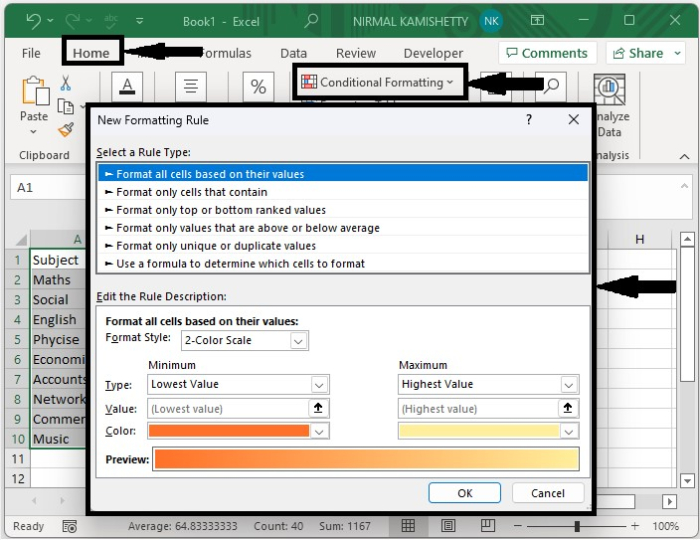Click the zoom slider handle

pyautogui.click(x=577, y=526)
